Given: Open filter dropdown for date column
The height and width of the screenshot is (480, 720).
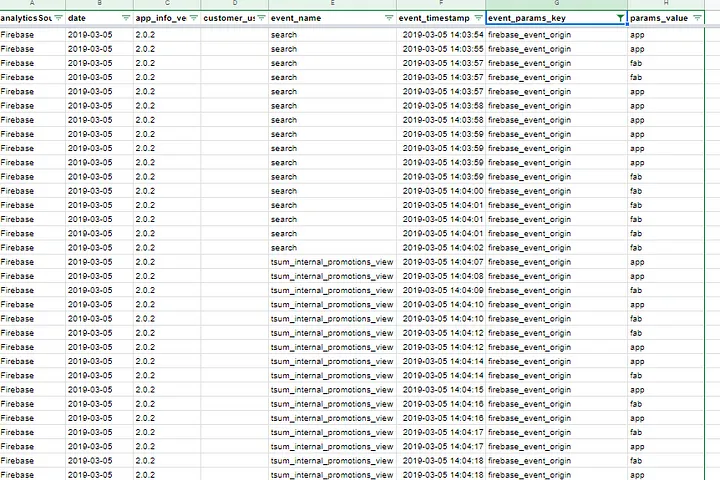Looking at the screenshot, I should [x=126, y=18].
